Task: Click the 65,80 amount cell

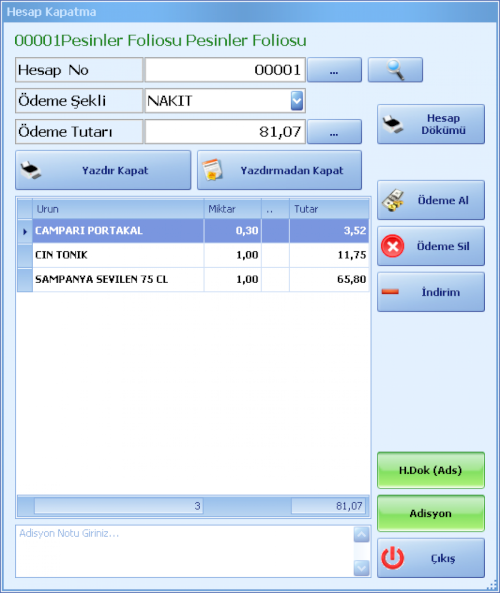Action: point(329,279)
